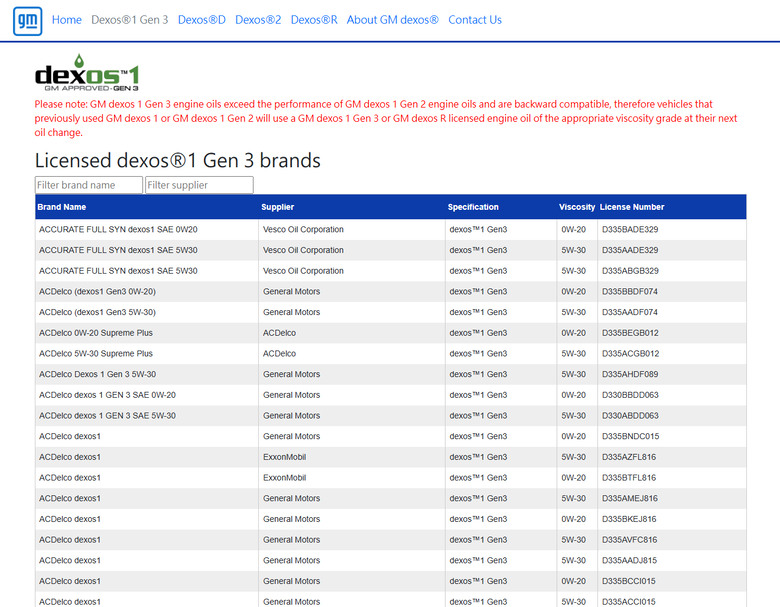
Task: Select license number D335AVFC816
Action: pos(630,540)
